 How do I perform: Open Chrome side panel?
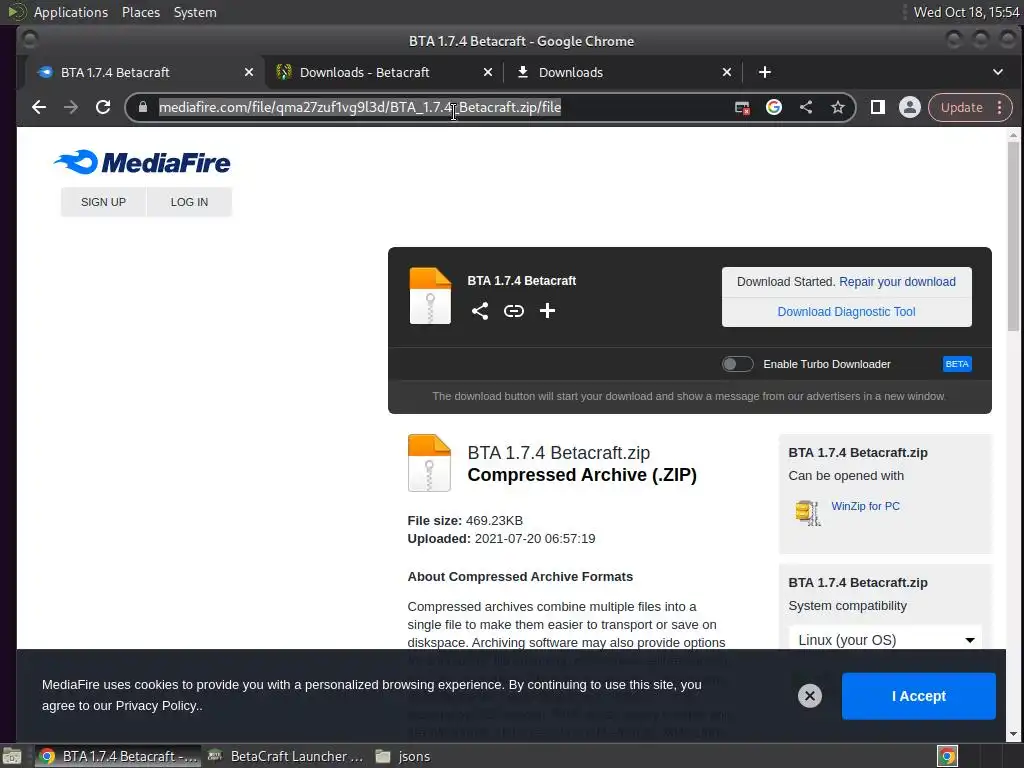click(x=878, y=107)
